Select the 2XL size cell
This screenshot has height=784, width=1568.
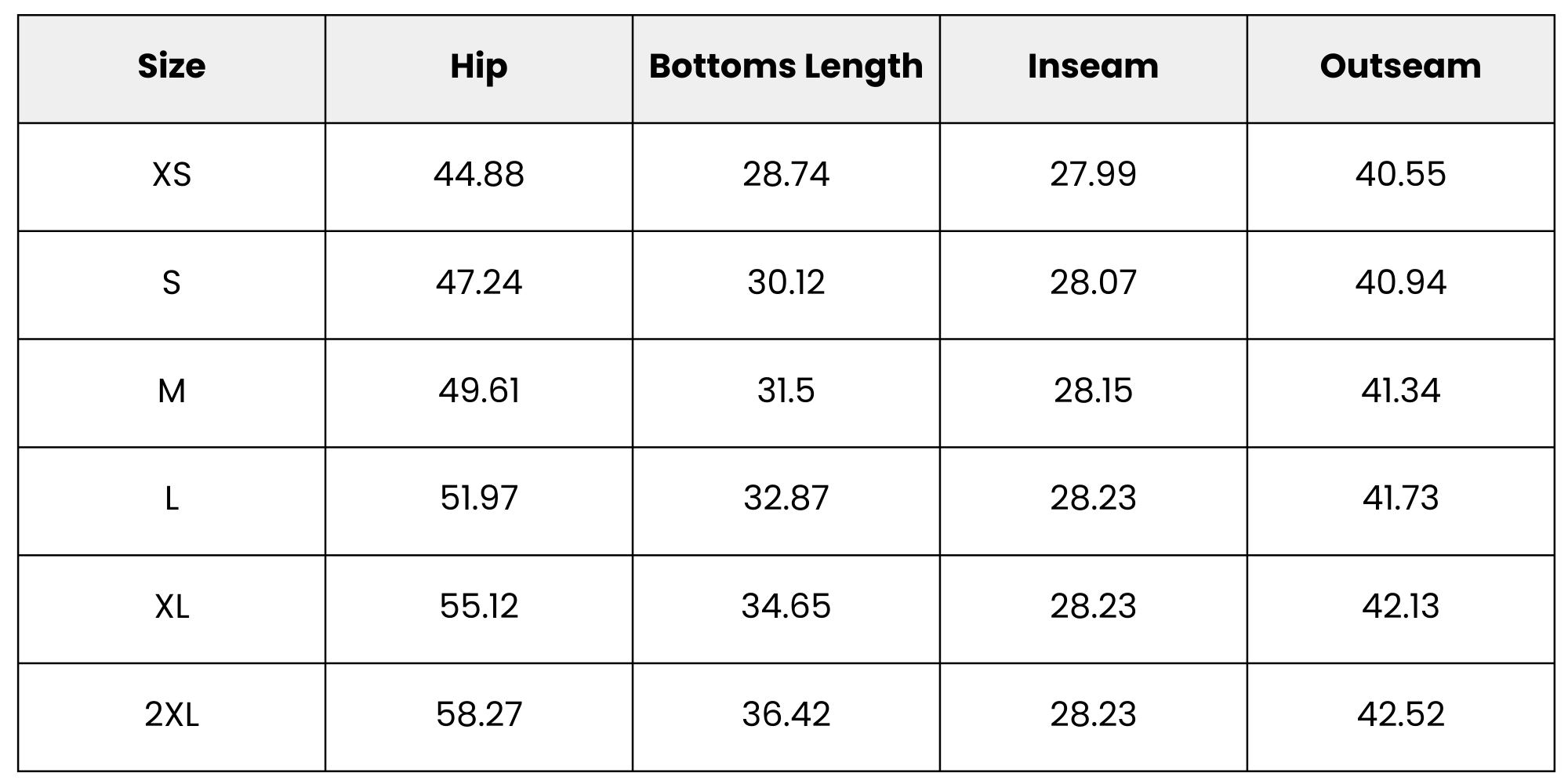tap(172, 715)
